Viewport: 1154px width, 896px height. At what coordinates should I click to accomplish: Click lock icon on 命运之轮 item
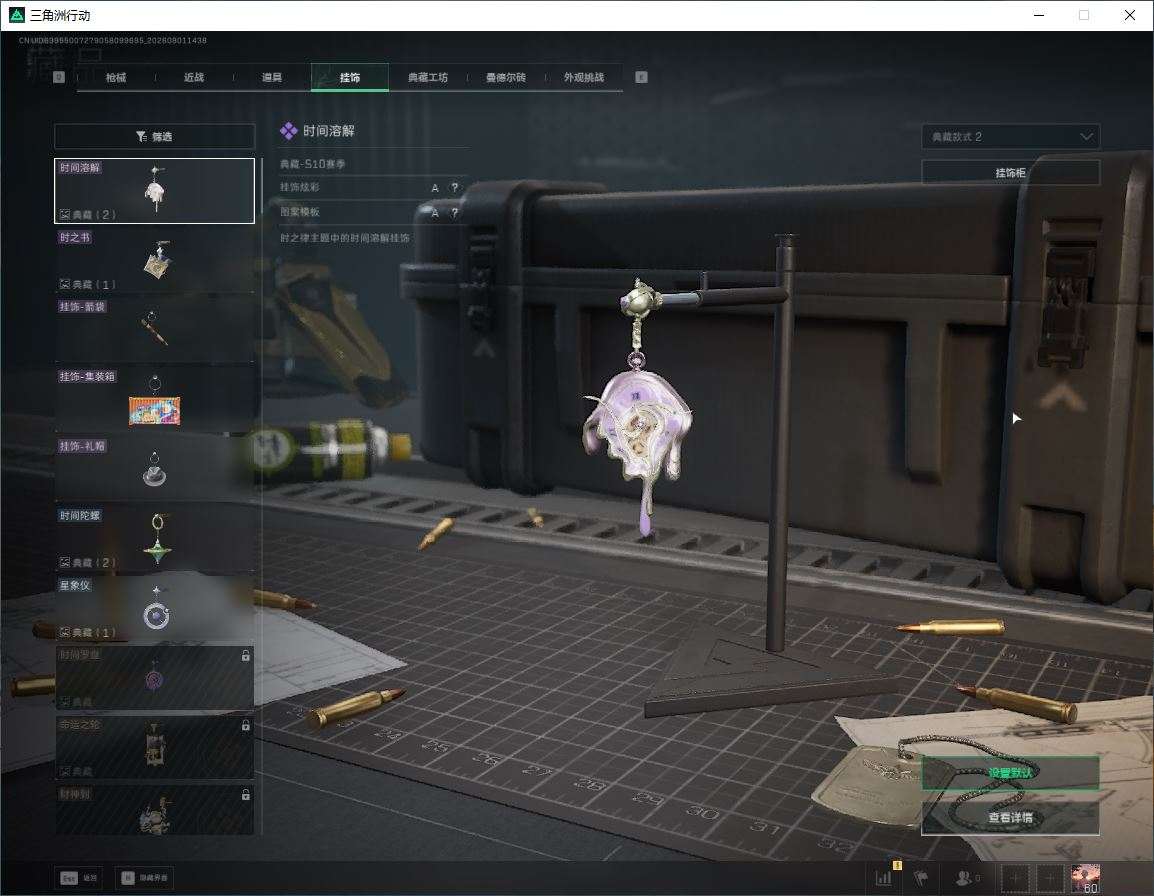point(246,725)
